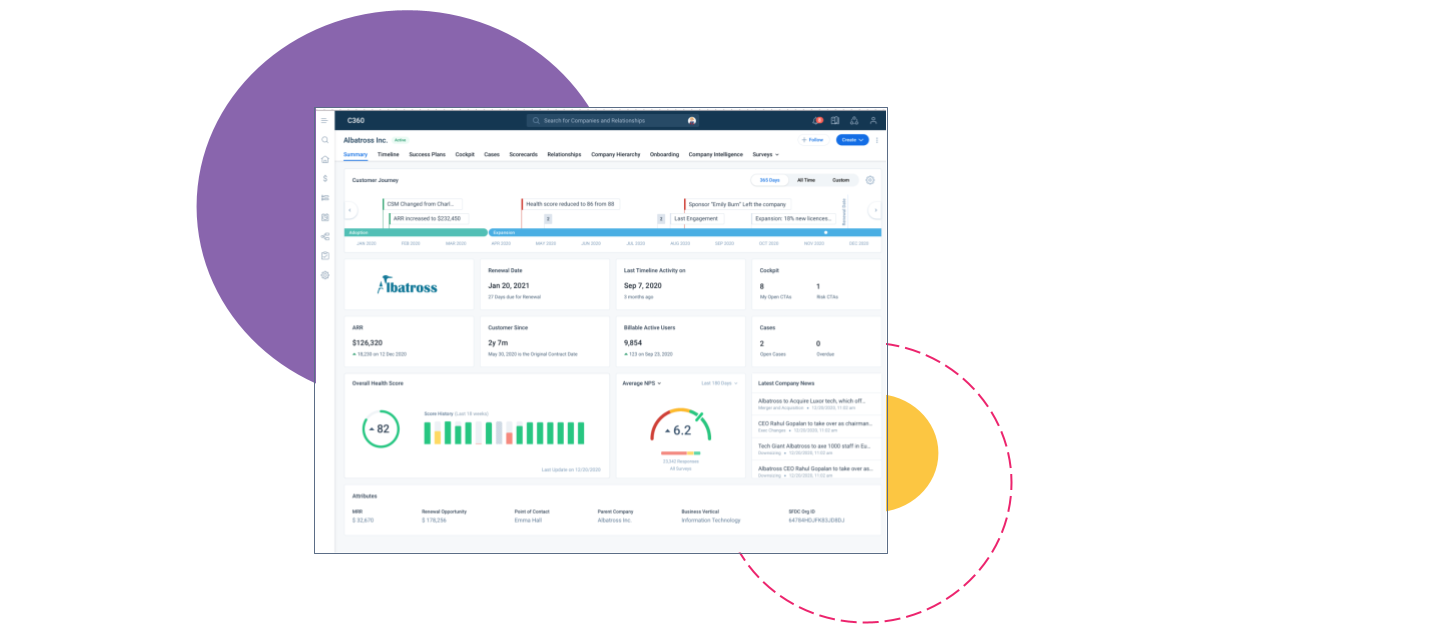Click the overall health score 82 circle
This screenshot has height=640, width=1440.
click(x=381, y=429)
